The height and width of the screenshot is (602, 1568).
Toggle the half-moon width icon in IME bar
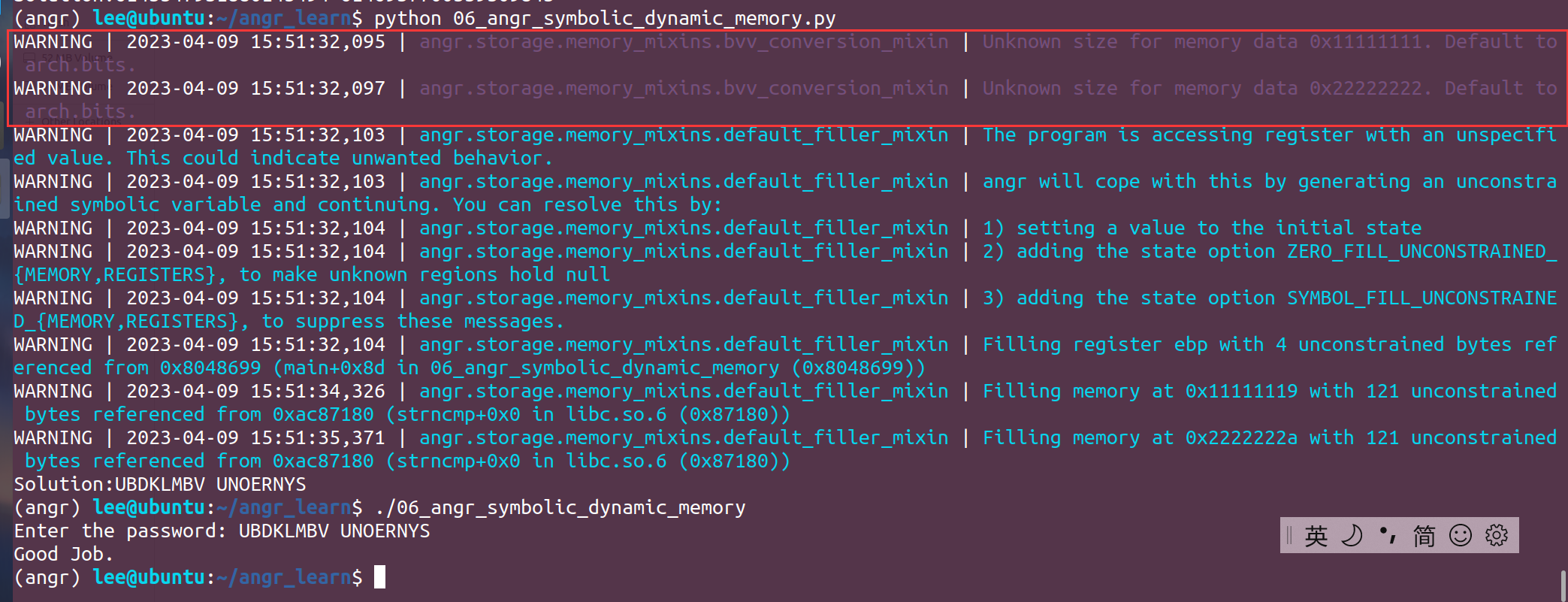pyautogui.click(x=1352, y=536)
